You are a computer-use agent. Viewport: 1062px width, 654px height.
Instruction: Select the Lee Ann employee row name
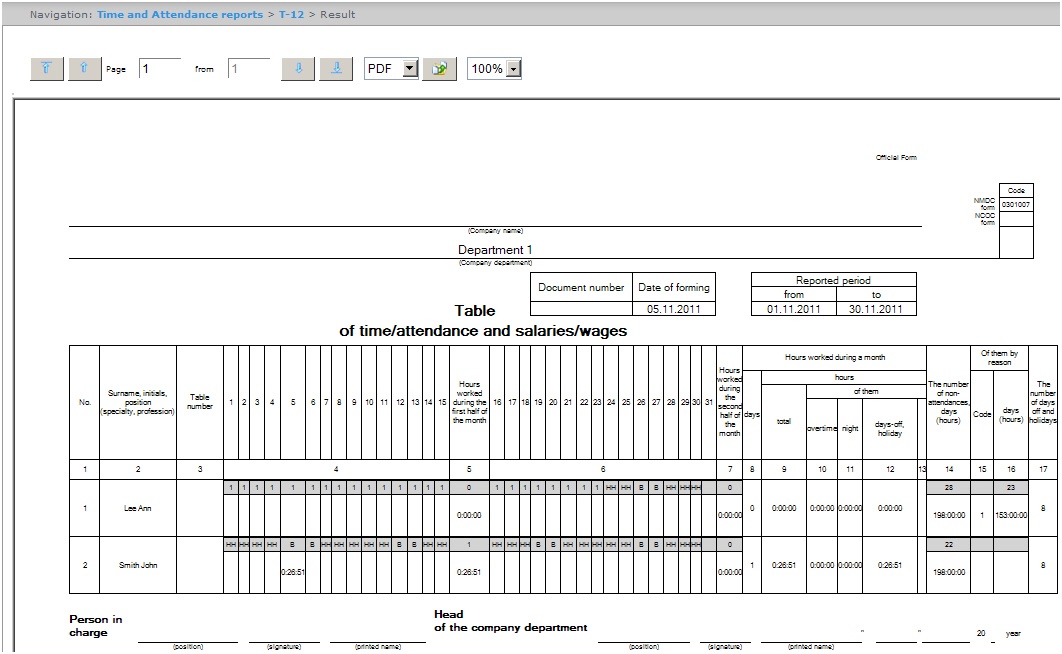[x=138, y=508]
